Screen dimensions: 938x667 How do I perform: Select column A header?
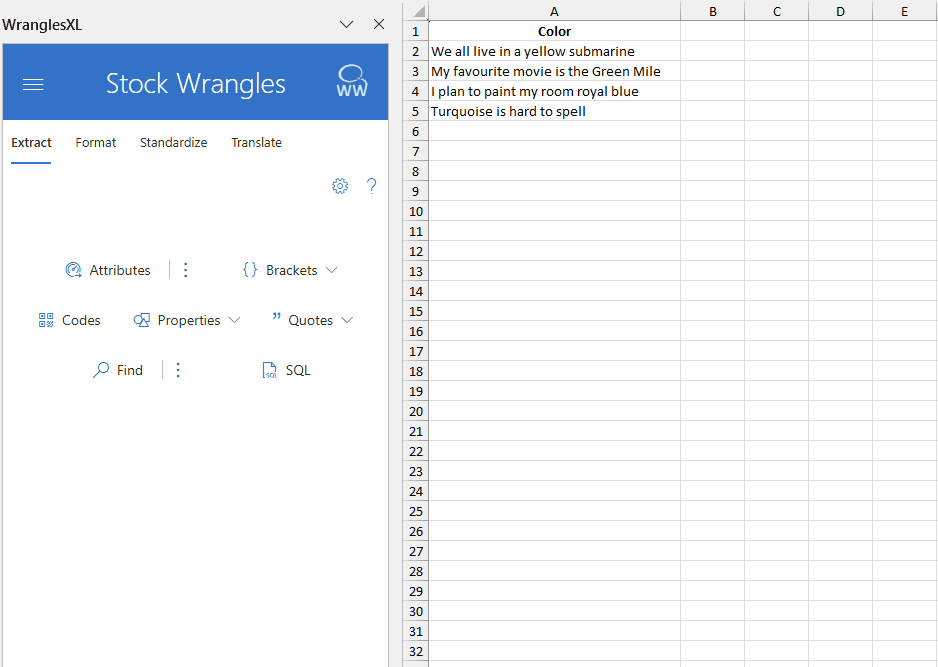point(554,11)
